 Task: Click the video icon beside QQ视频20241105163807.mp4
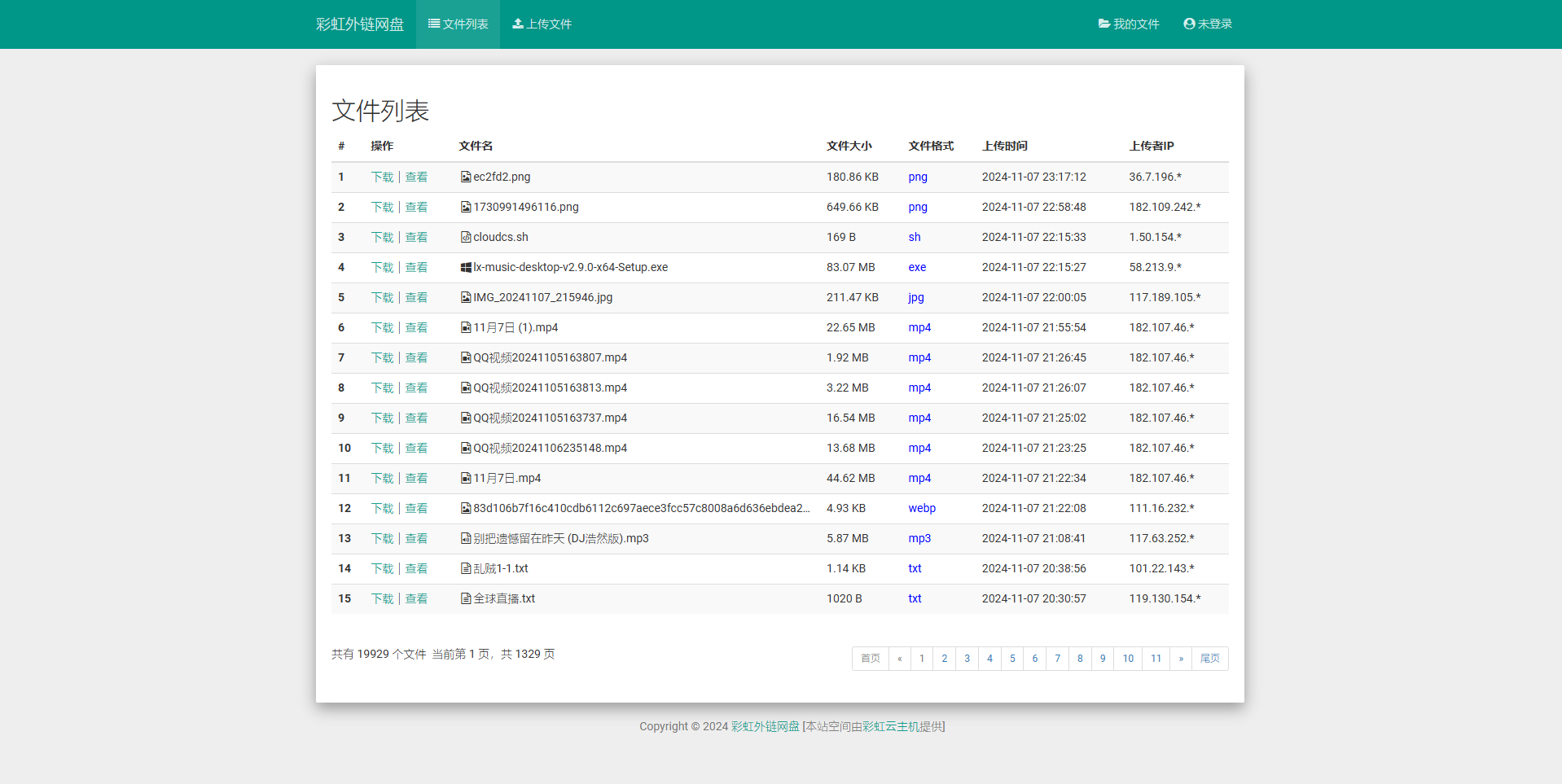[466, 357]
